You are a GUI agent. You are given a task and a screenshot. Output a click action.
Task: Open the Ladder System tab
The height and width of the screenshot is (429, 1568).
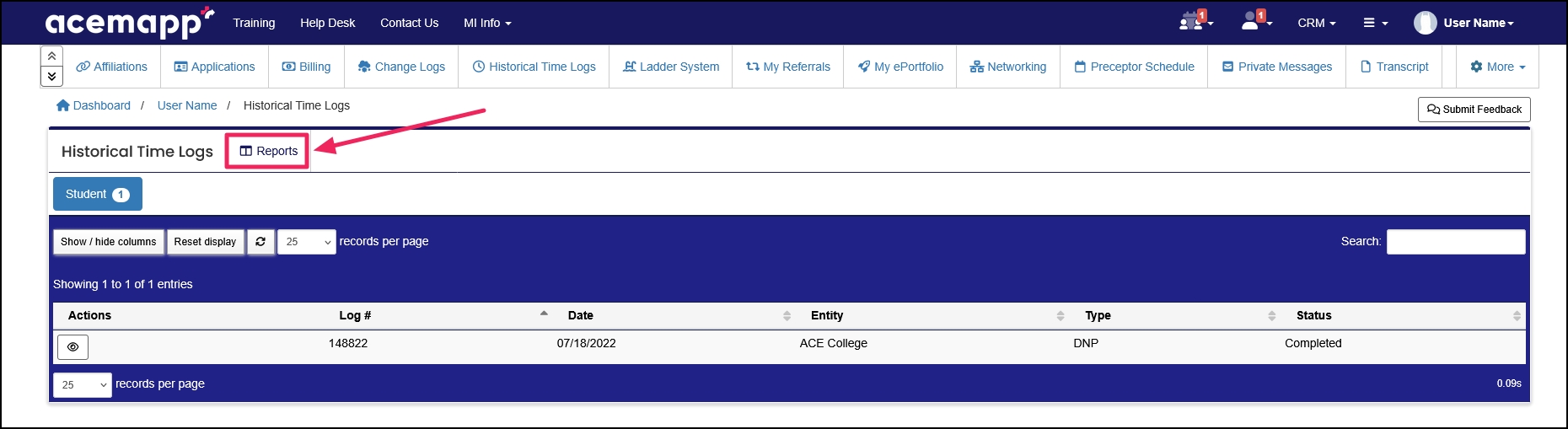671,67
